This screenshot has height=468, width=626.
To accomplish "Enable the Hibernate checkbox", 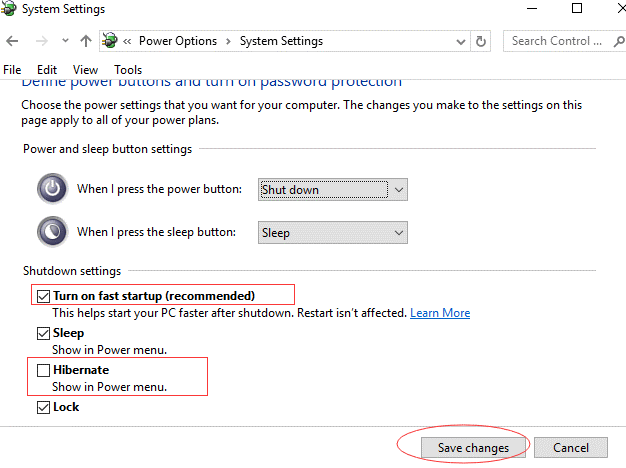I will point(42,370).
